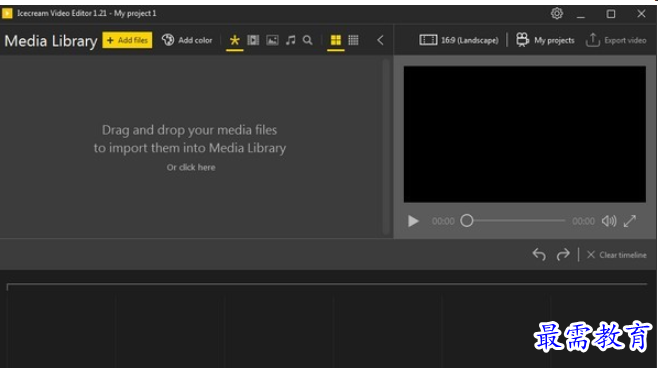Click the preview seek slider handle
The width and height of the screenshot is (658, 368).
pyautogui.click(x=467, y=221)
